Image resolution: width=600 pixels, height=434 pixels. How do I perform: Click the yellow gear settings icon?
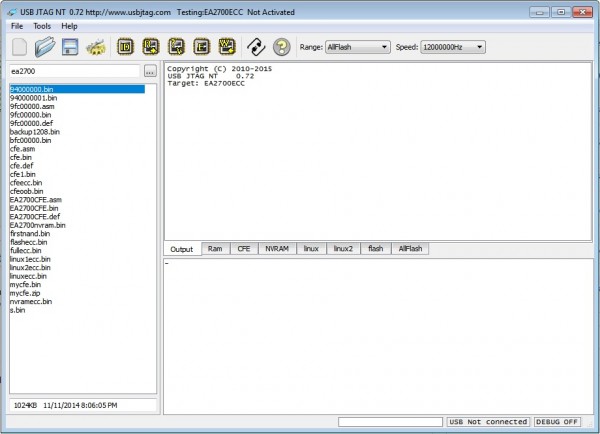[x=96, y=47]
